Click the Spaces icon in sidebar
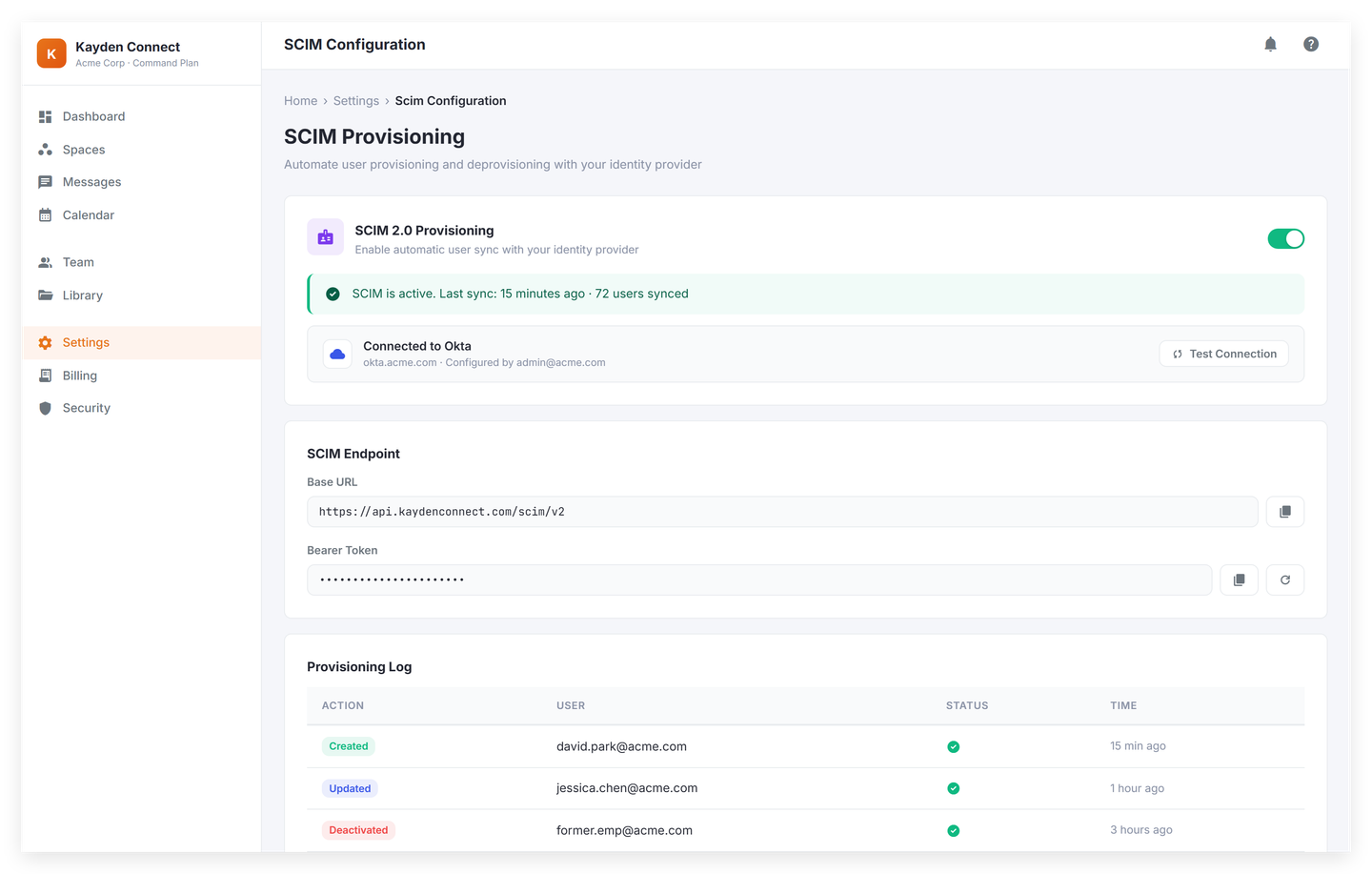The width and height of the screenshot is (1372, 874). 45,150
